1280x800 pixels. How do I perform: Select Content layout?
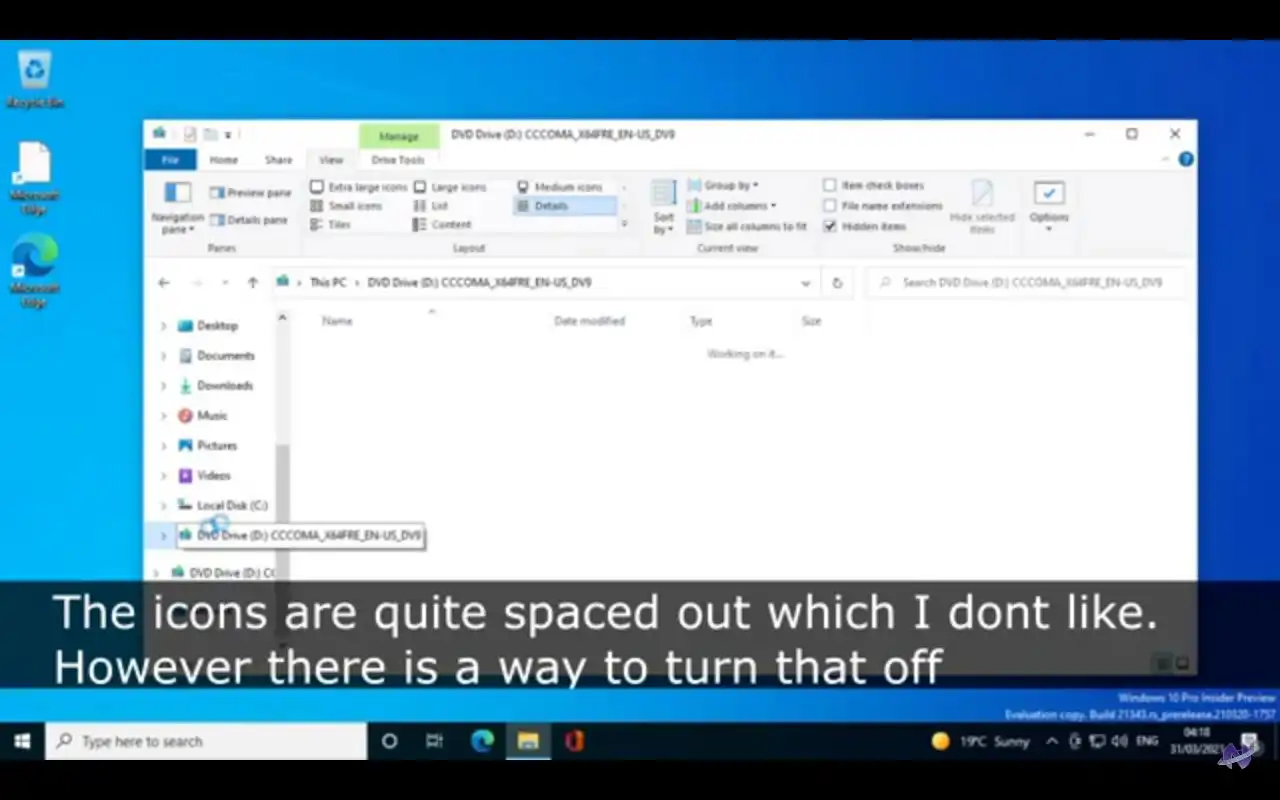click(442, 225)
